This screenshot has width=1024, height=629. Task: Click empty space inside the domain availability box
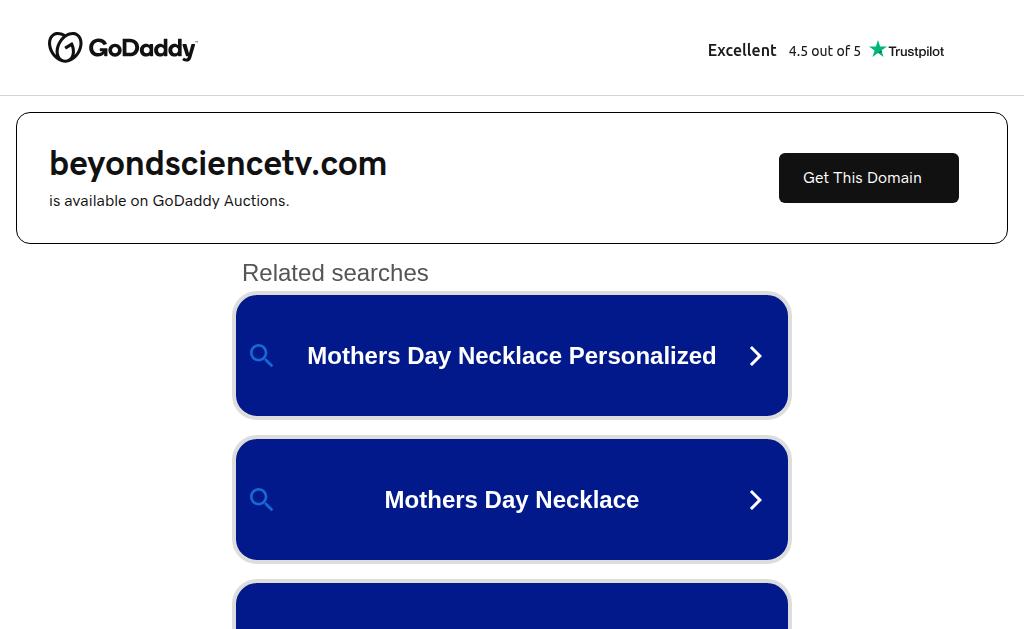coord(580,180)
